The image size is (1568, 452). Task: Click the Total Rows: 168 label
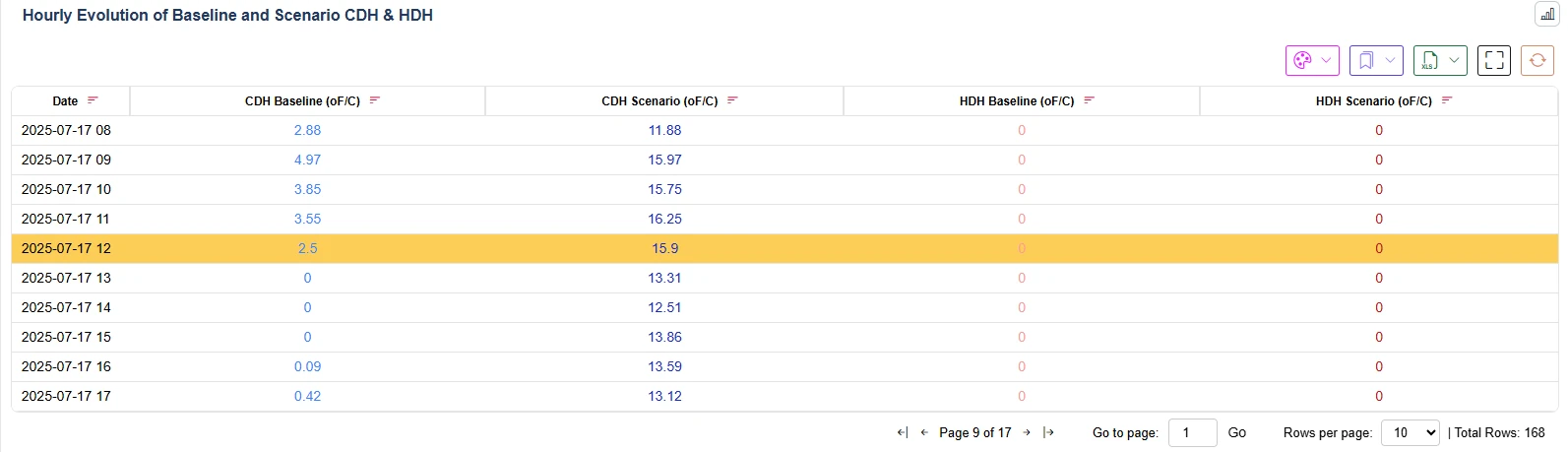coord(1500,432)
